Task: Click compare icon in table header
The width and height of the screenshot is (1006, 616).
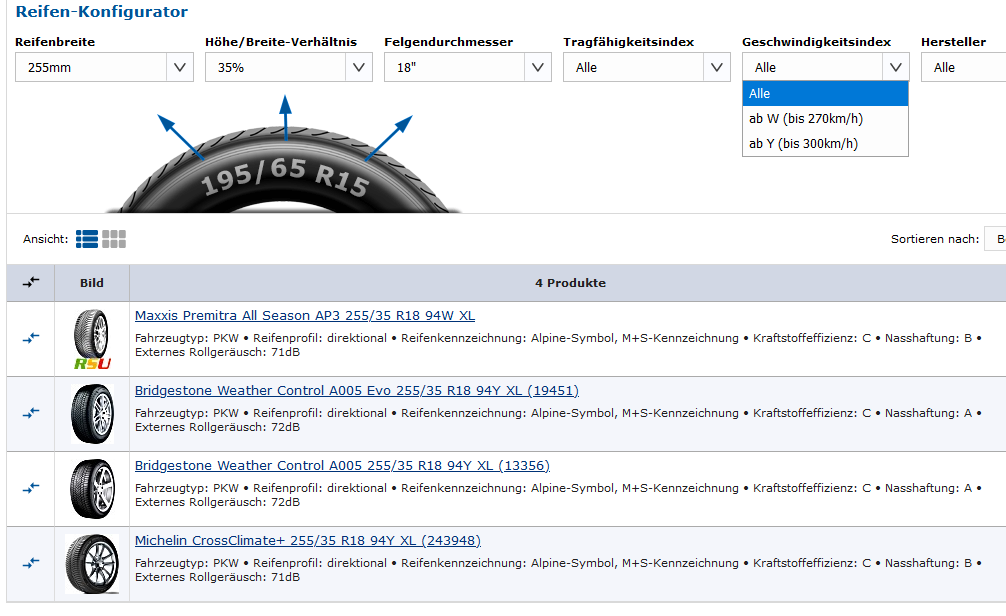Action: pos(31,282)
